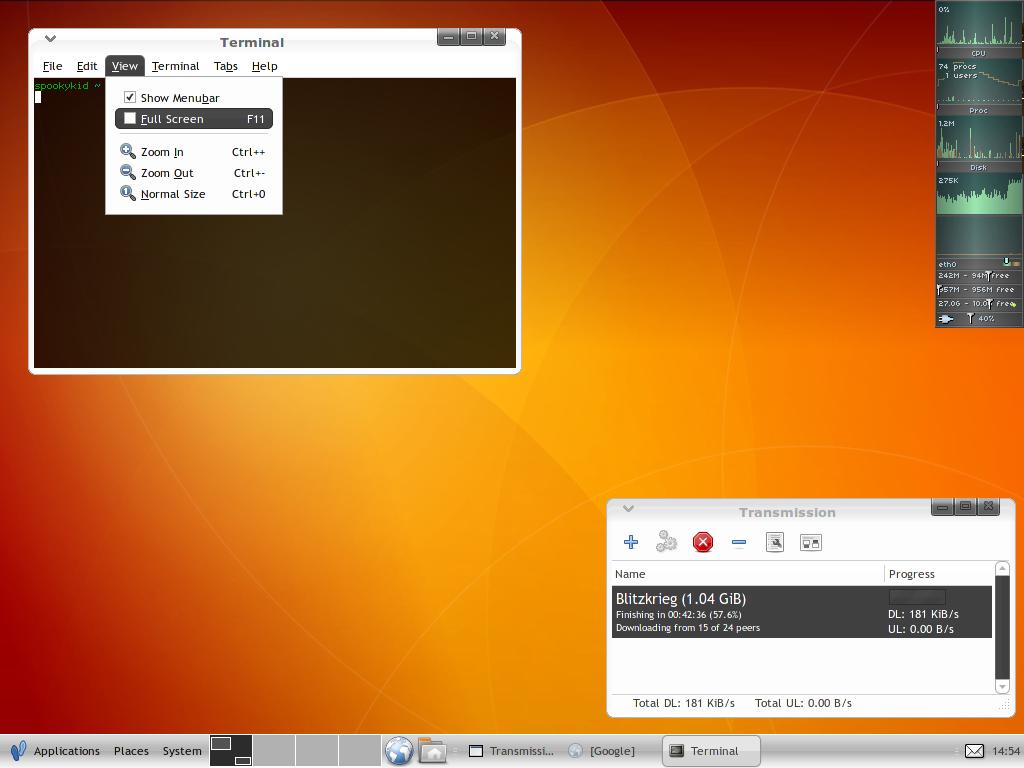Click the CPU graph in the system monitor
The width and height of the screenshot is (1024, 768).
coord(979,26)
